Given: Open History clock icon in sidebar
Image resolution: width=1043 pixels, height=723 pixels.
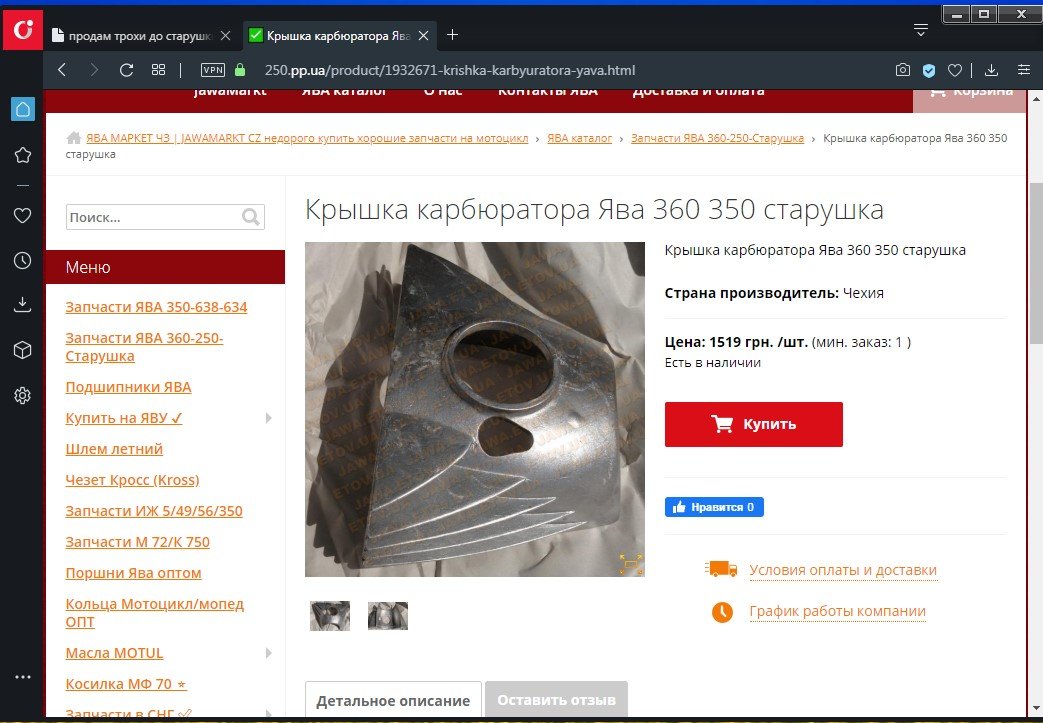Looking at the screenshot, I should point(22,260).
